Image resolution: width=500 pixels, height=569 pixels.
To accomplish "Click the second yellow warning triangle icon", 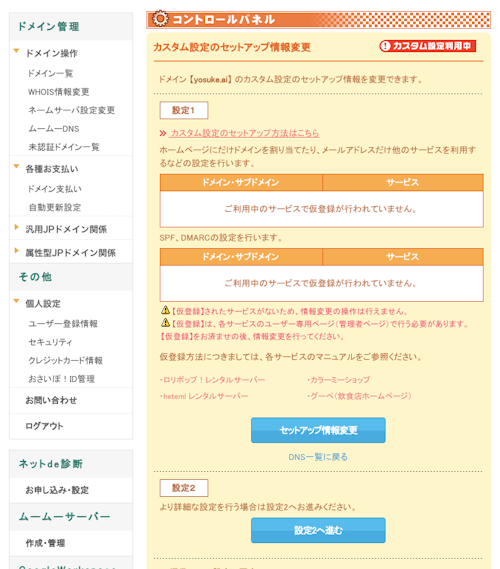I will (165, 323).
